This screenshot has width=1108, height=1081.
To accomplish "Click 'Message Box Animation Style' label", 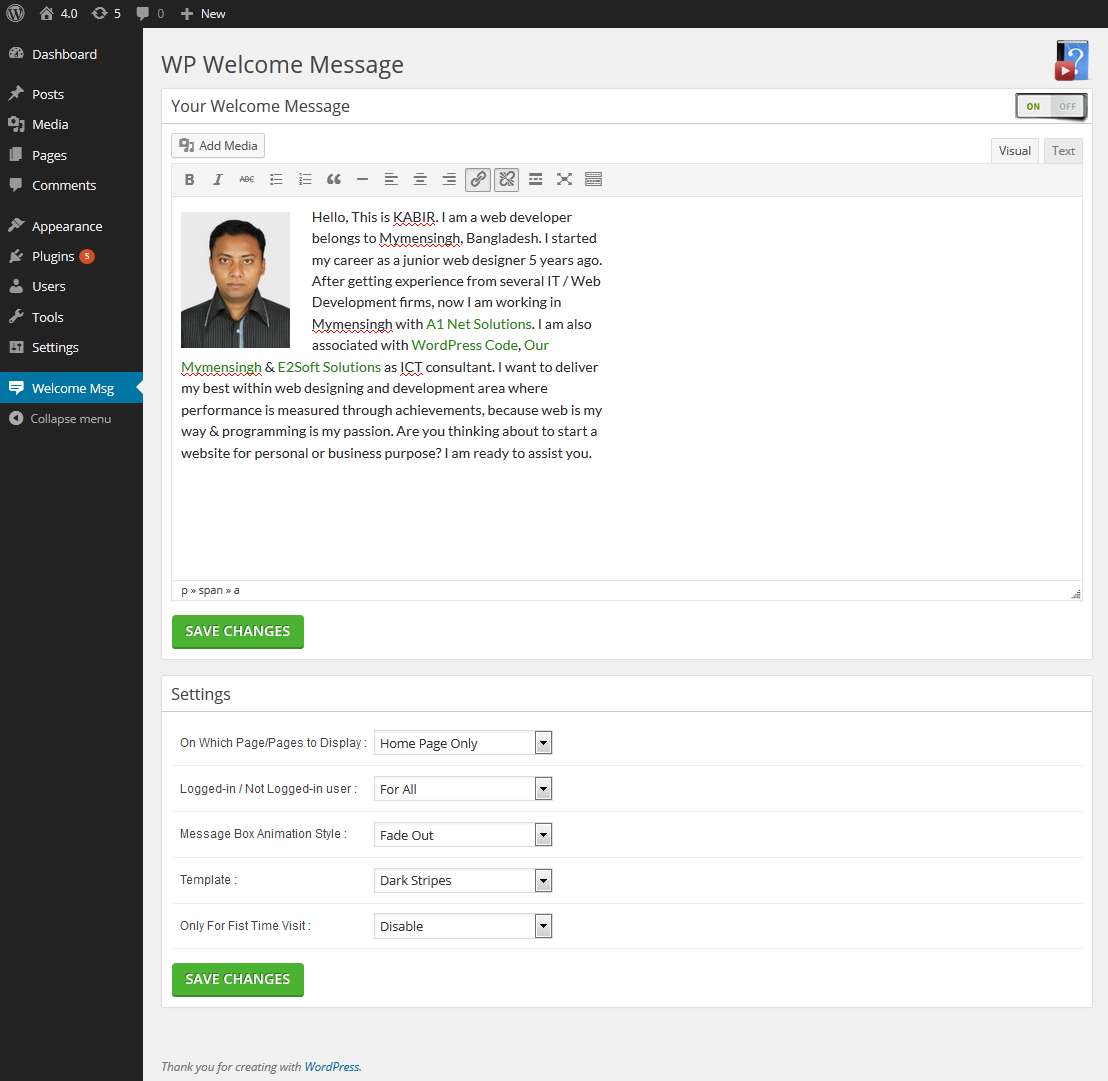I will coord(263,834).
